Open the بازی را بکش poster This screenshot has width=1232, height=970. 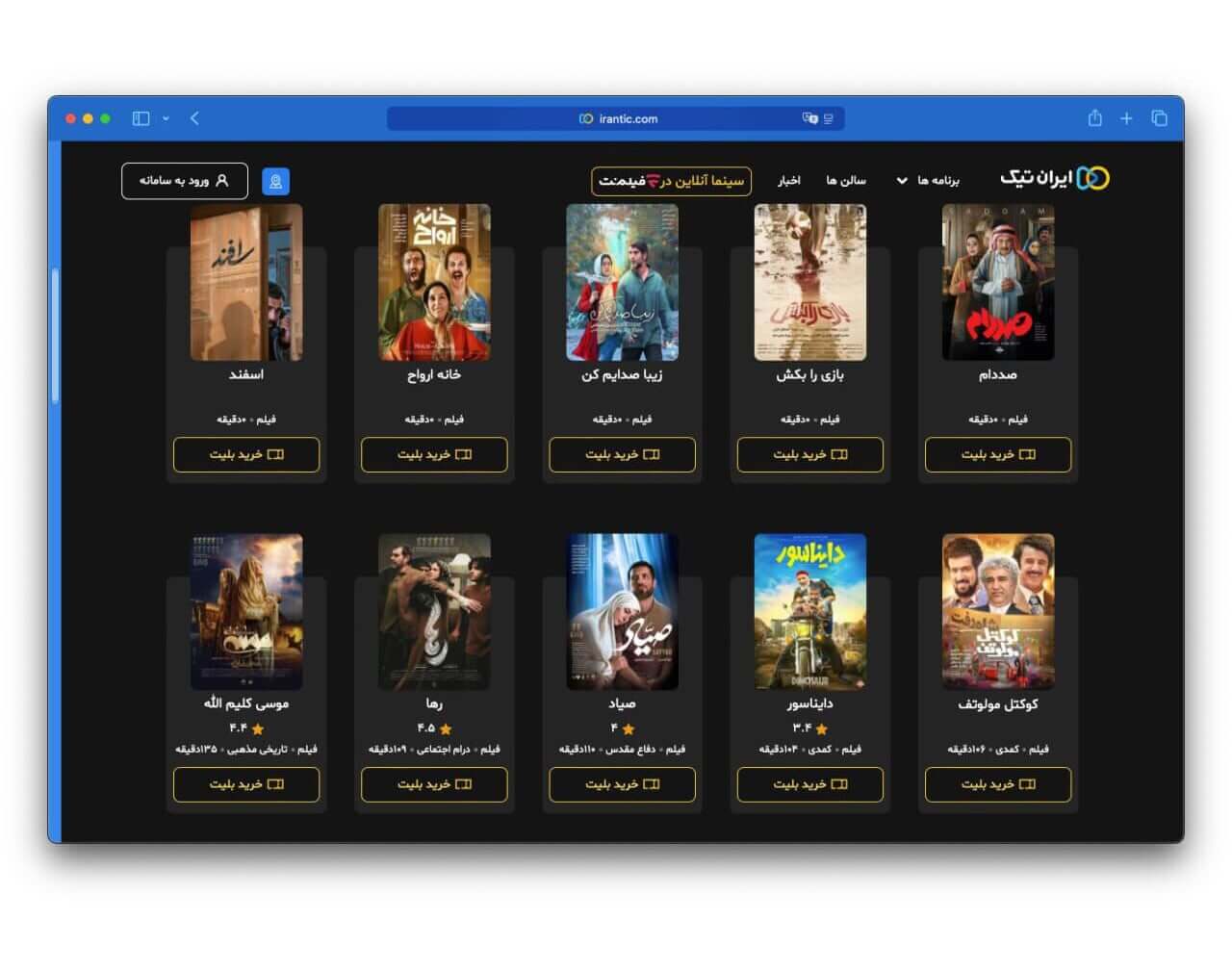tap(810, 282)
